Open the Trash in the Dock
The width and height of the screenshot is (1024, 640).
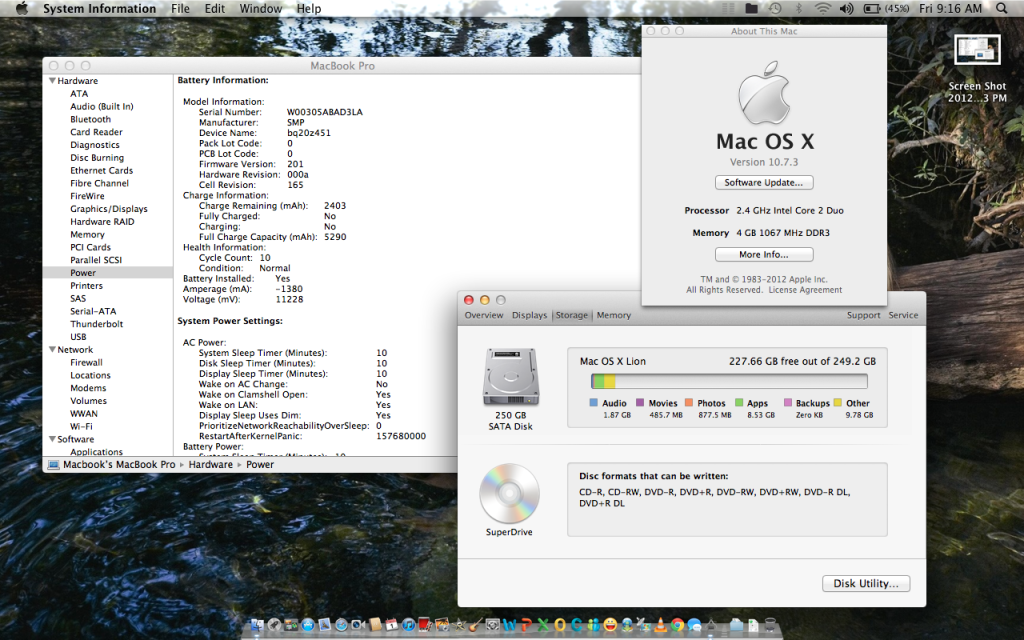[770, 625]
